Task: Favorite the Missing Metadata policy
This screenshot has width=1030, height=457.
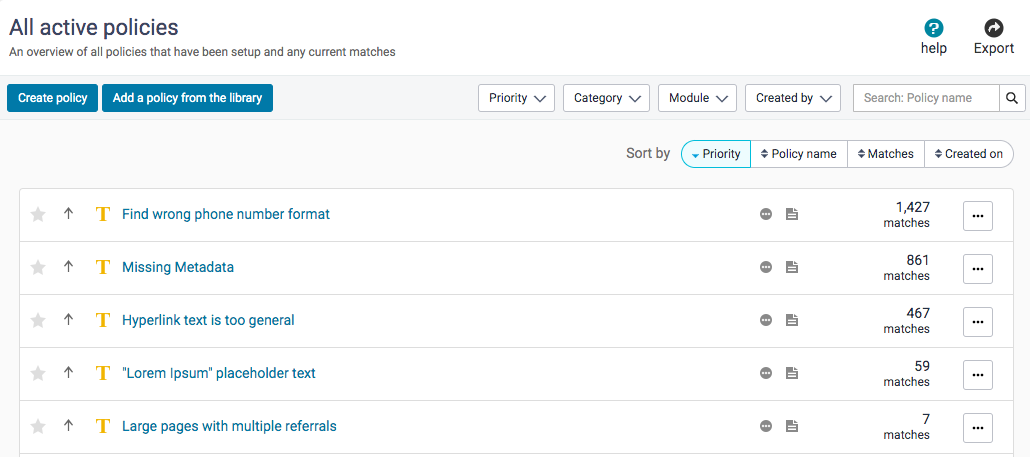Action: click(38, 267)
